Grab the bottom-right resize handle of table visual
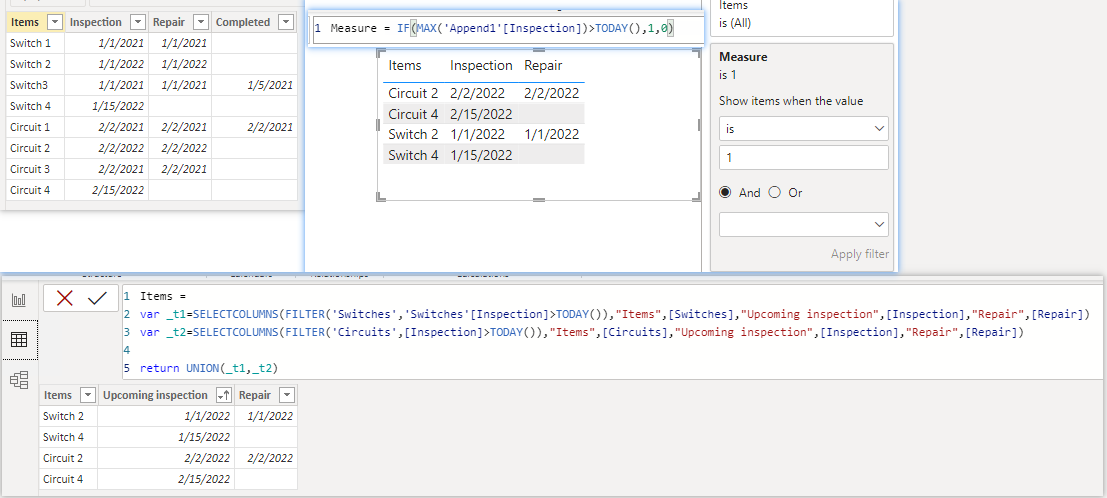Viewport: 1107px width, 498px height. 698,198
